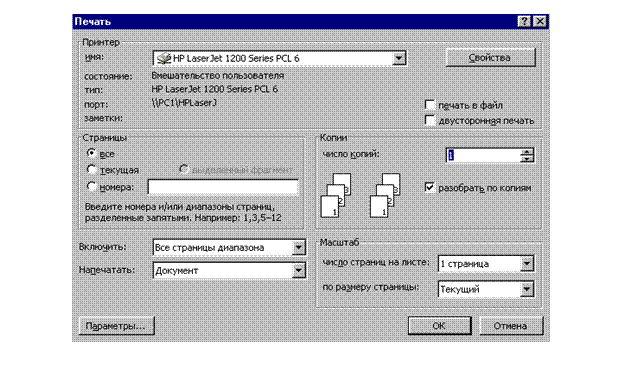Click the left collated pages illustration
Viewport: 623px width, 392px height.
[335, 195]
